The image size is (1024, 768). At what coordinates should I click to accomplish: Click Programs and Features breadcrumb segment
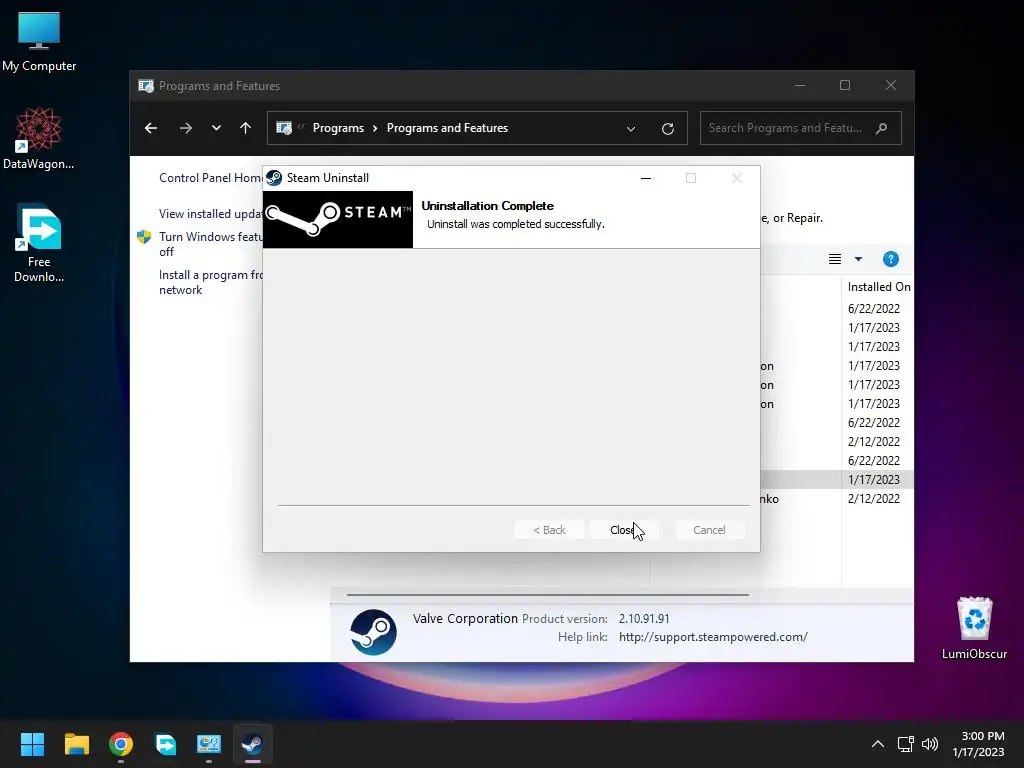coord(447,128)
